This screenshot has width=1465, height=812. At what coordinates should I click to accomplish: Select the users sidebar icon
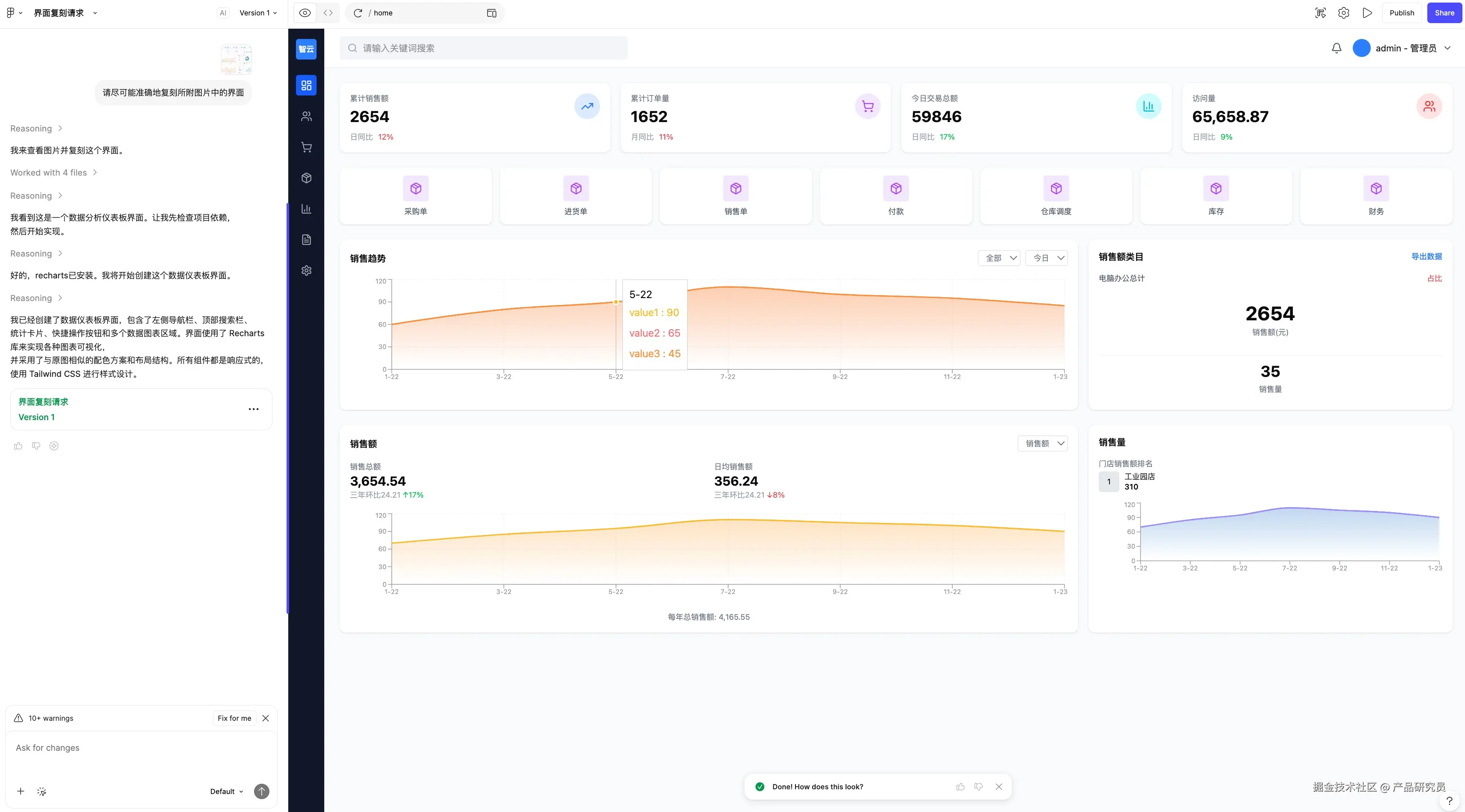(x=306, y=116)
